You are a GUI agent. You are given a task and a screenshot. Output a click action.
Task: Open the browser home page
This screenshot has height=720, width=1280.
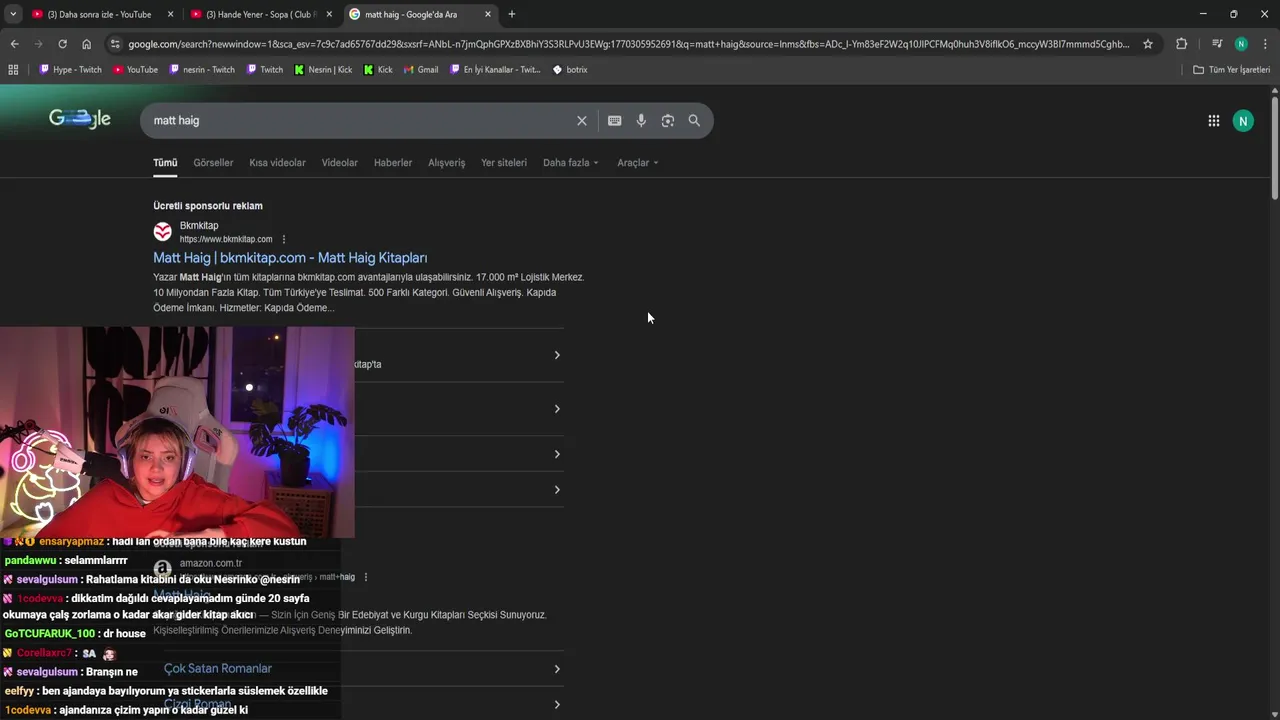(x=86, y=44)
